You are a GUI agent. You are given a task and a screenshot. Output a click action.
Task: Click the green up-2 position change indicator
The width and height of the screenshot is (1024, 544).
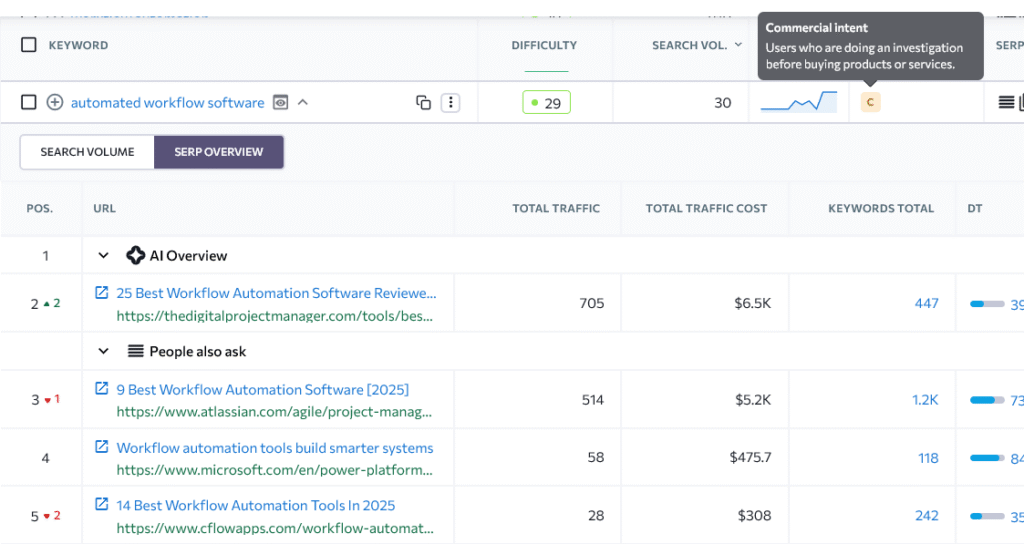click(x=52, y=303)
